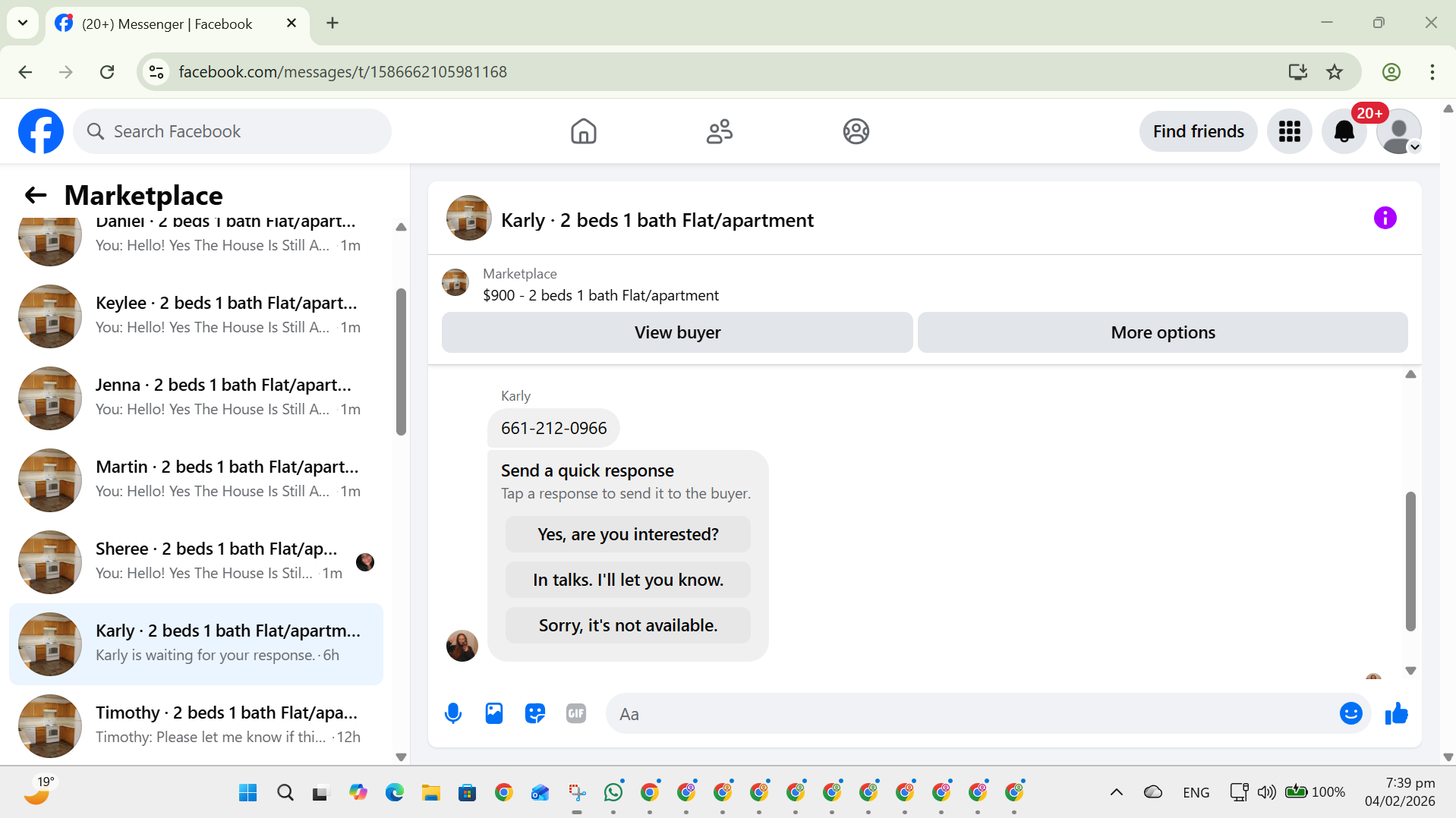Image resolution: width=1456 pixels, height=818 pixels.
Task: Click the chat messages scrollbar
Action: pyautogui.click(x=1410, y=561)
